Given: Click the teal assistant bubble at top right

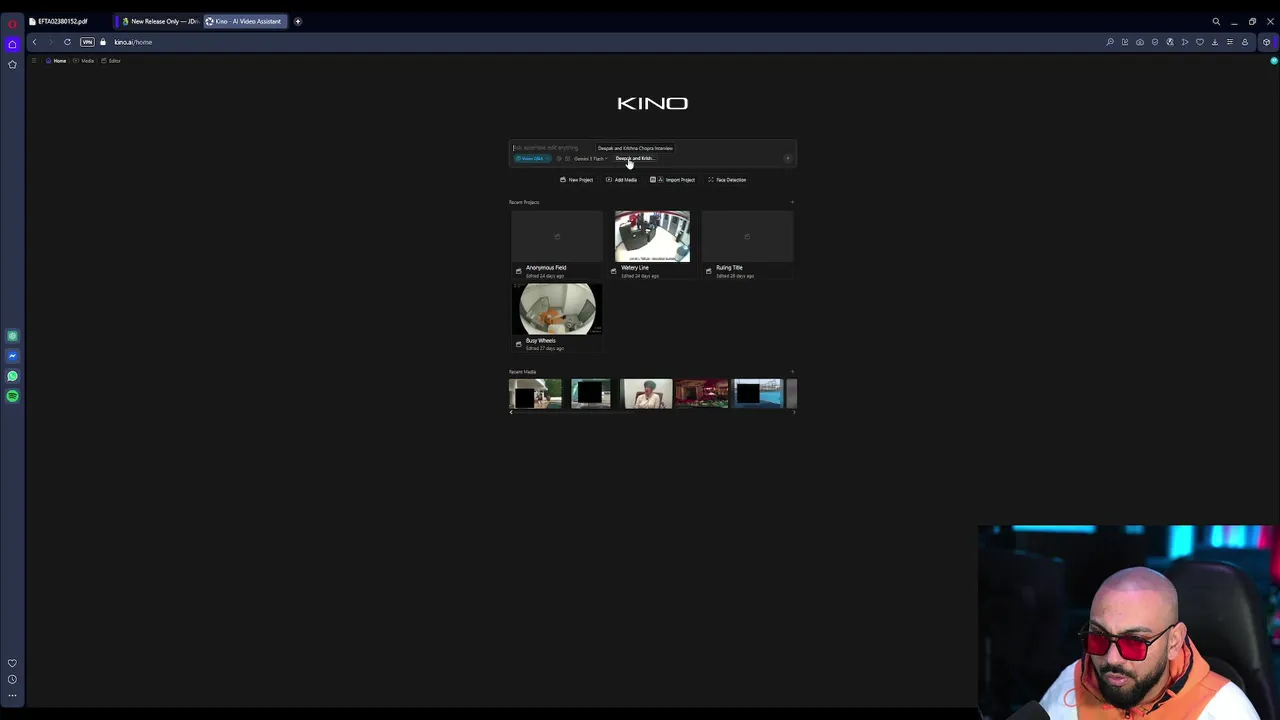Looking at the screenshot, I should (1273, 61).
